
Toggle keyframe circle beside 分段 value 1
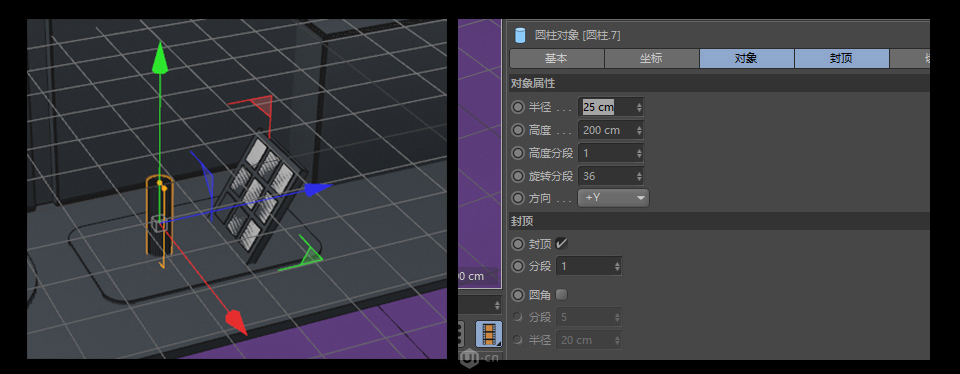pyautogui.click(x=518, y=266)
